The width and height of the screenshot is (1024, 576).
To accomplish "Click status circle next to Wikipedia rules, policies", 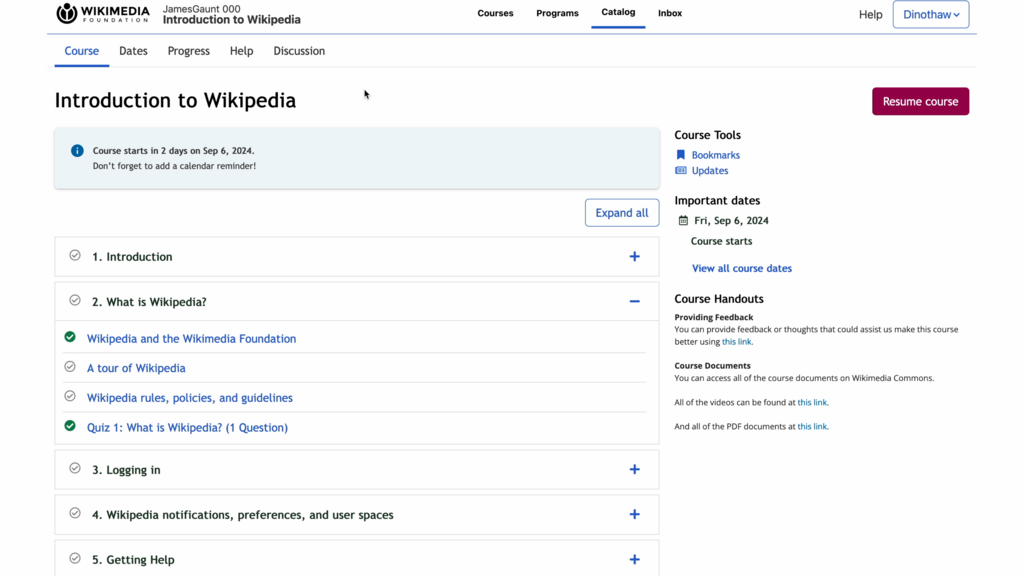I will [x=70, y=396].
